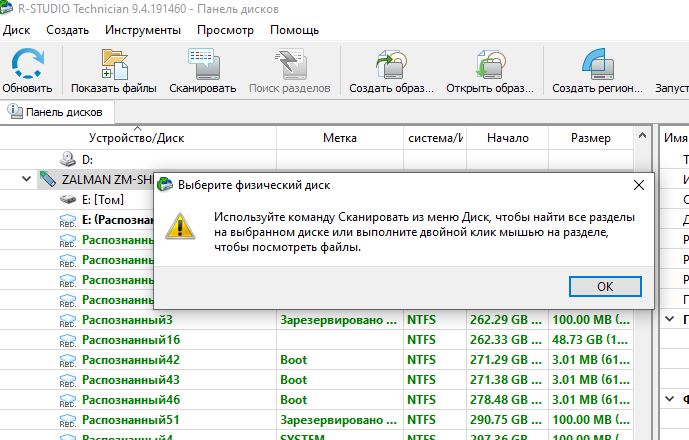Click the Rec icon beside Распознанный51
The image size is (689, 440).
tap(68, 421)
